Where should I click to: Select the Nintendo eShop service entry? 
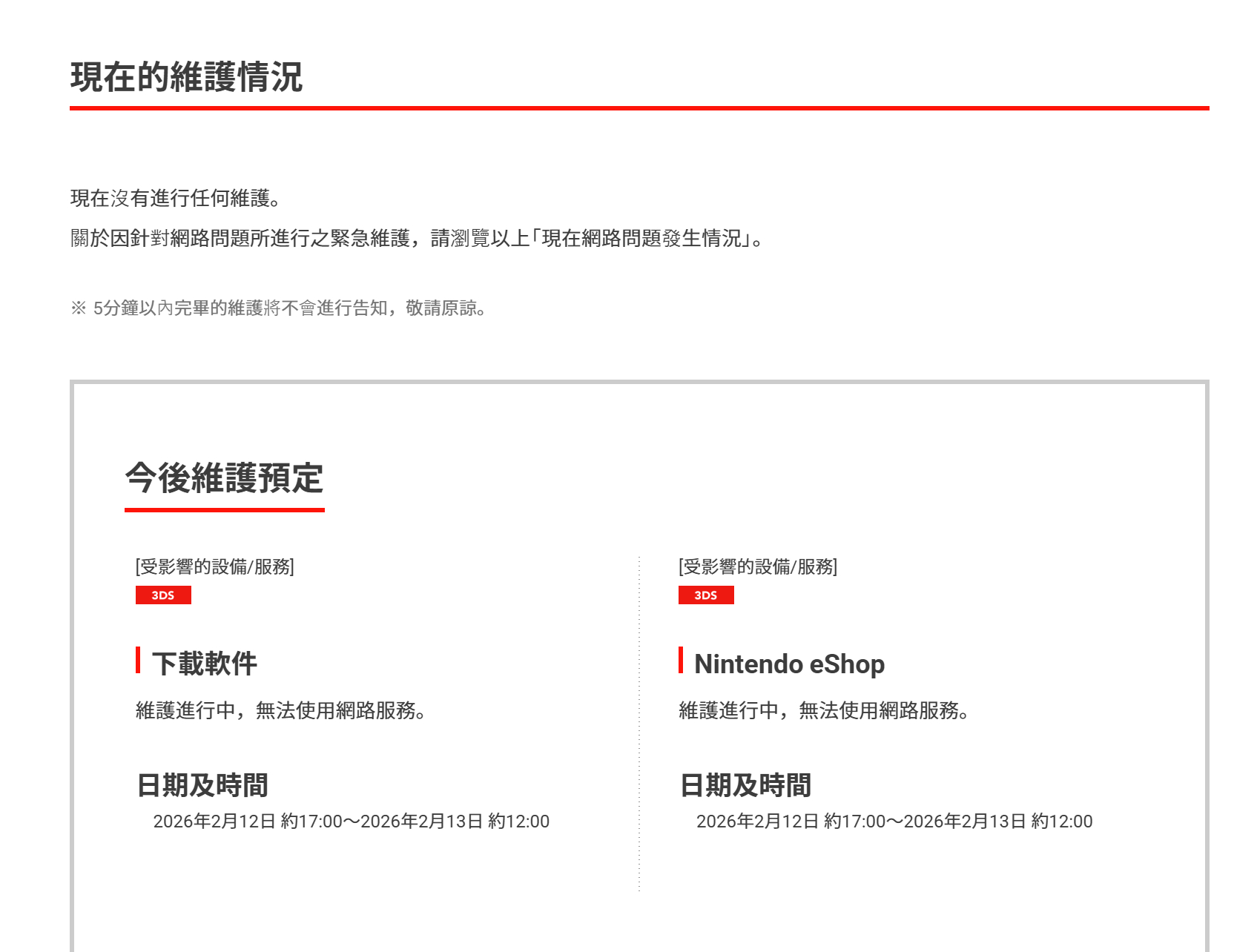[788, 664]
